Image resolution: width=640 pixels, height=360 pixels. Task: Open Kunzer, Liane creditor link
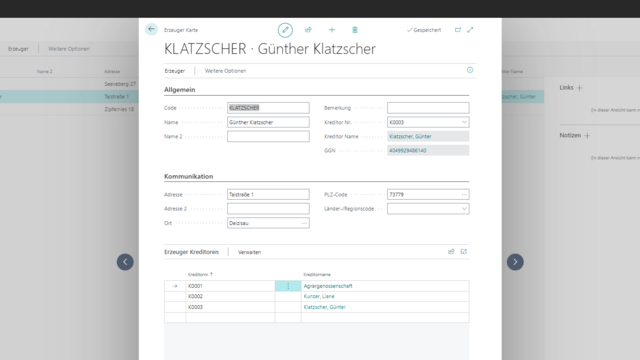pyautogui.click(x=319, y=296)
